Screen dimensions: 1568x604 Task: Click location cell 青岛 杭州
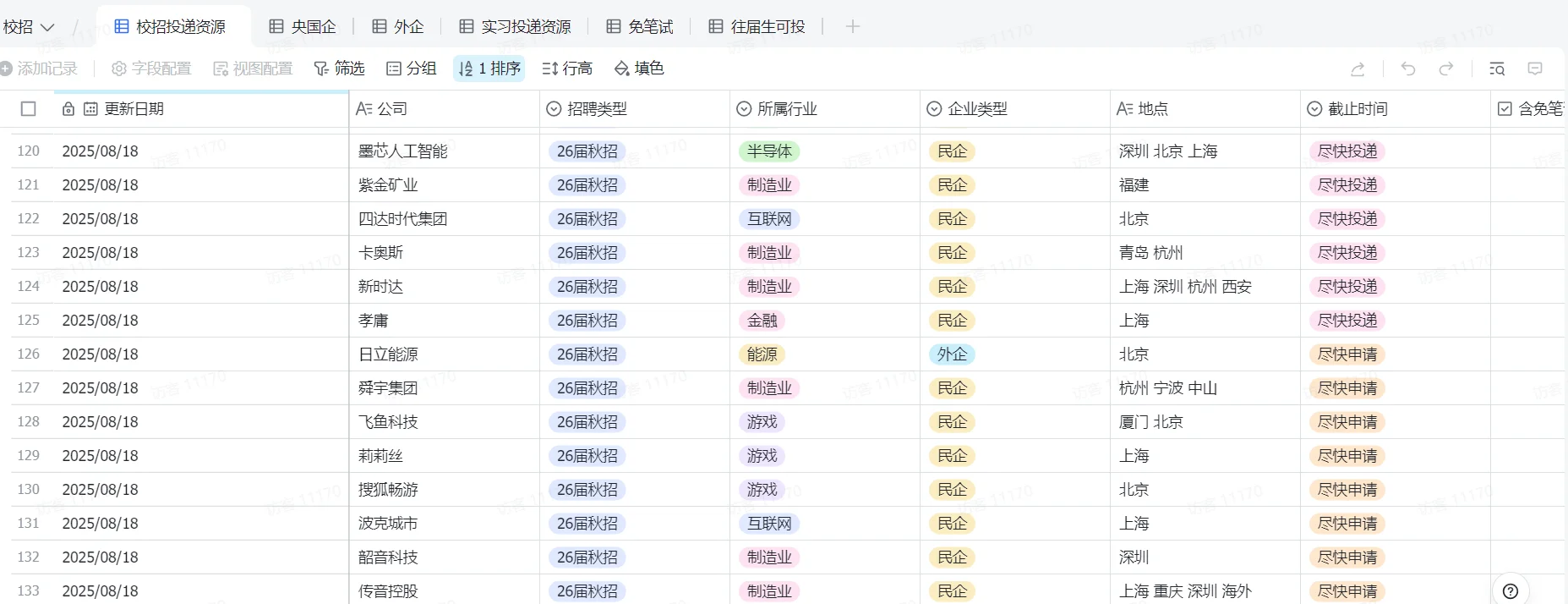[1205, 253]
